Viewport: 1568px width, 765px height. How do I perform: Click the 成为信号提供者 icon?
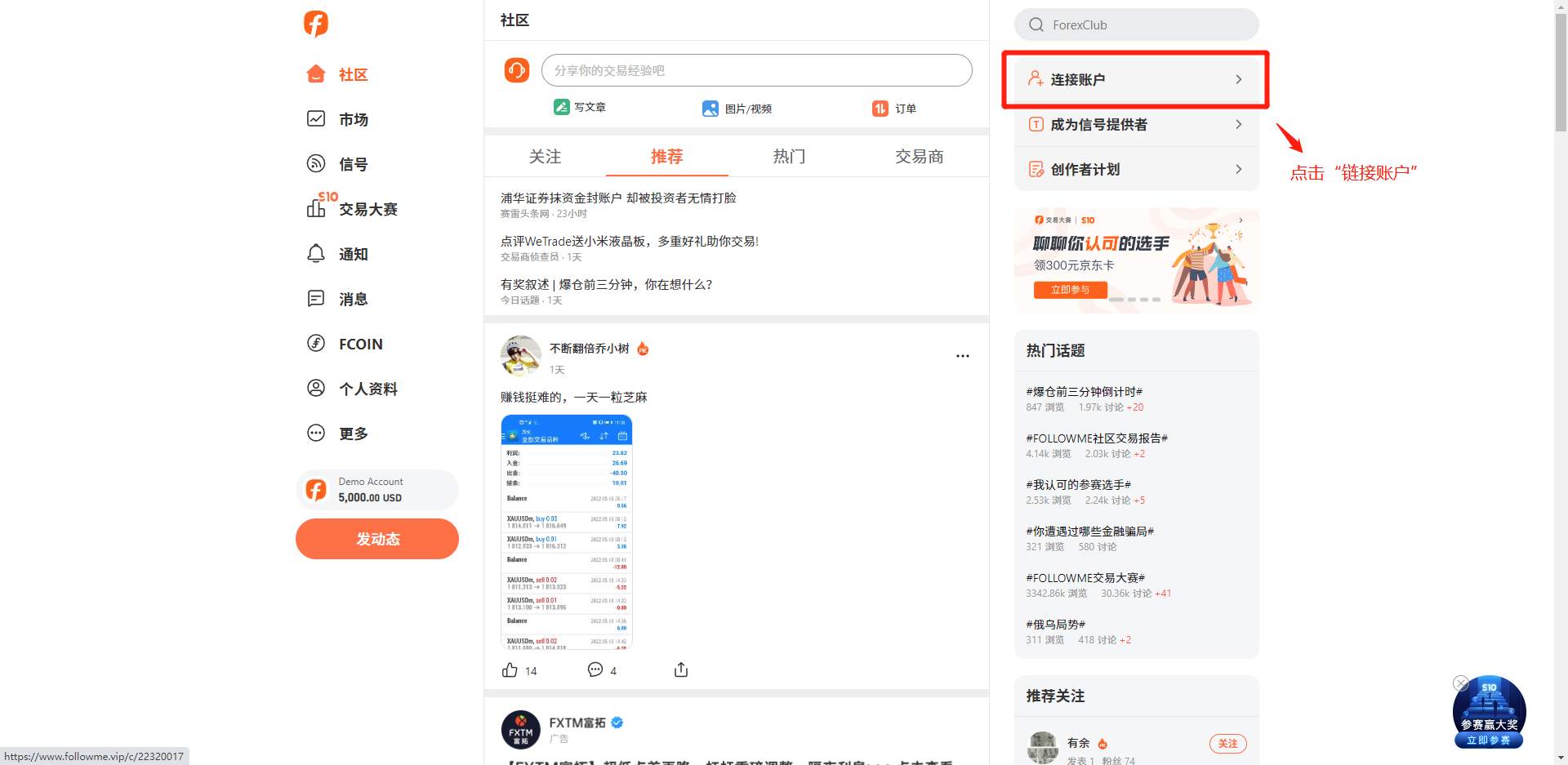[1036, 124]
